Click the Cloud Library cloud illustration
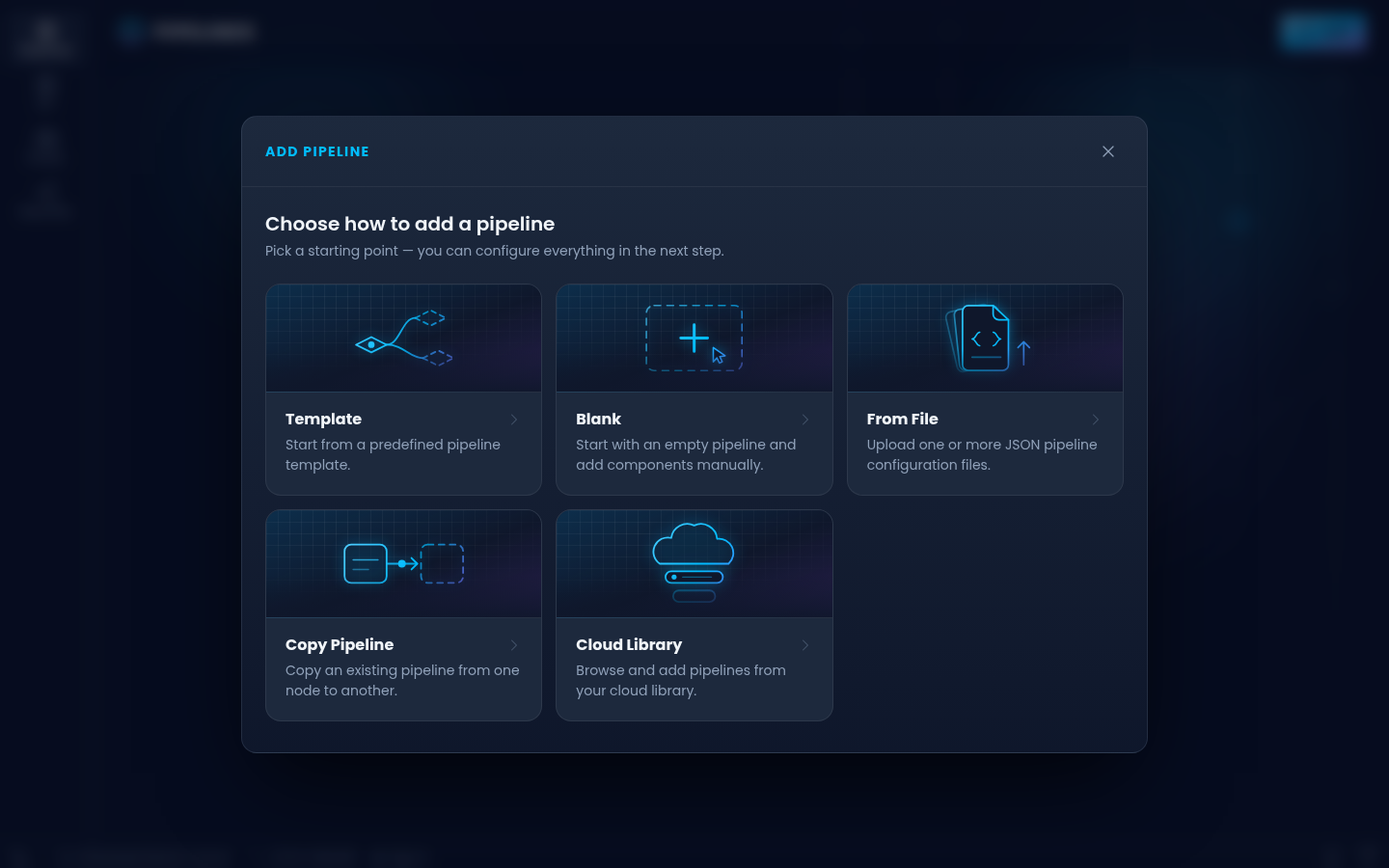 [694, 563]
